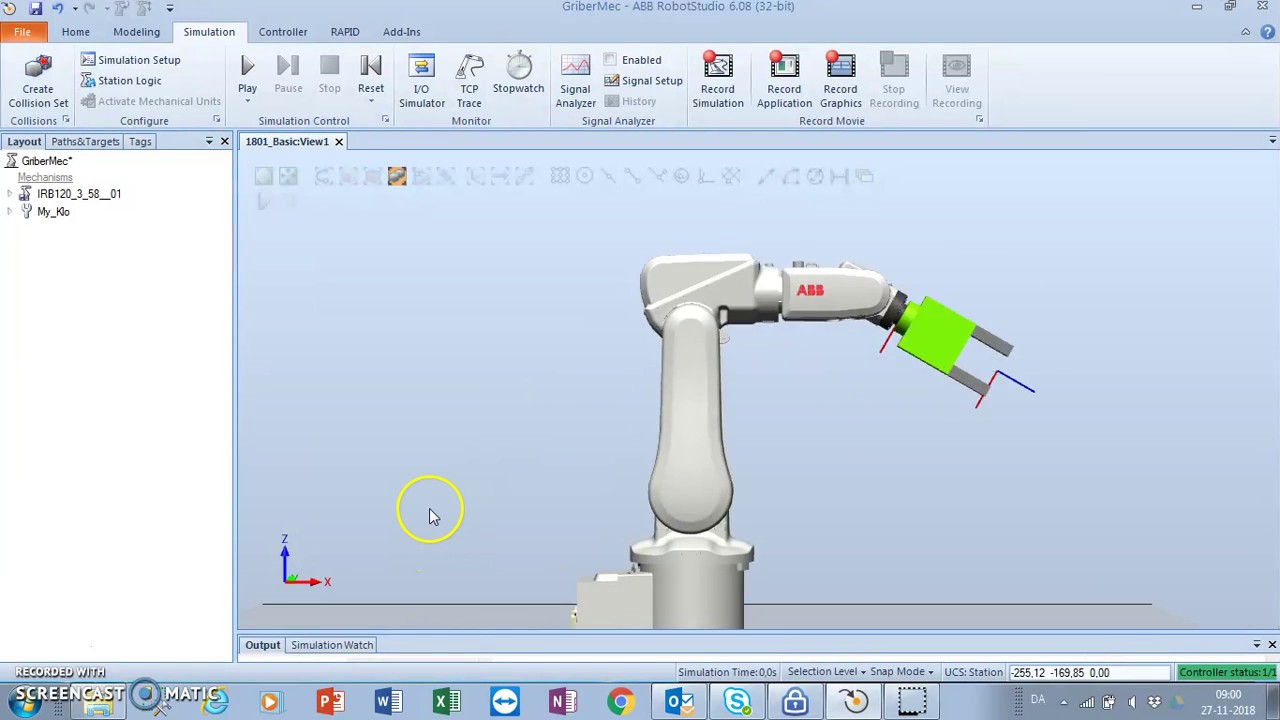Image resolution: width=1280 pixels, height=720 pixels.
Task: Click Controller status indicator
Action: click(x=1227, y=672)
